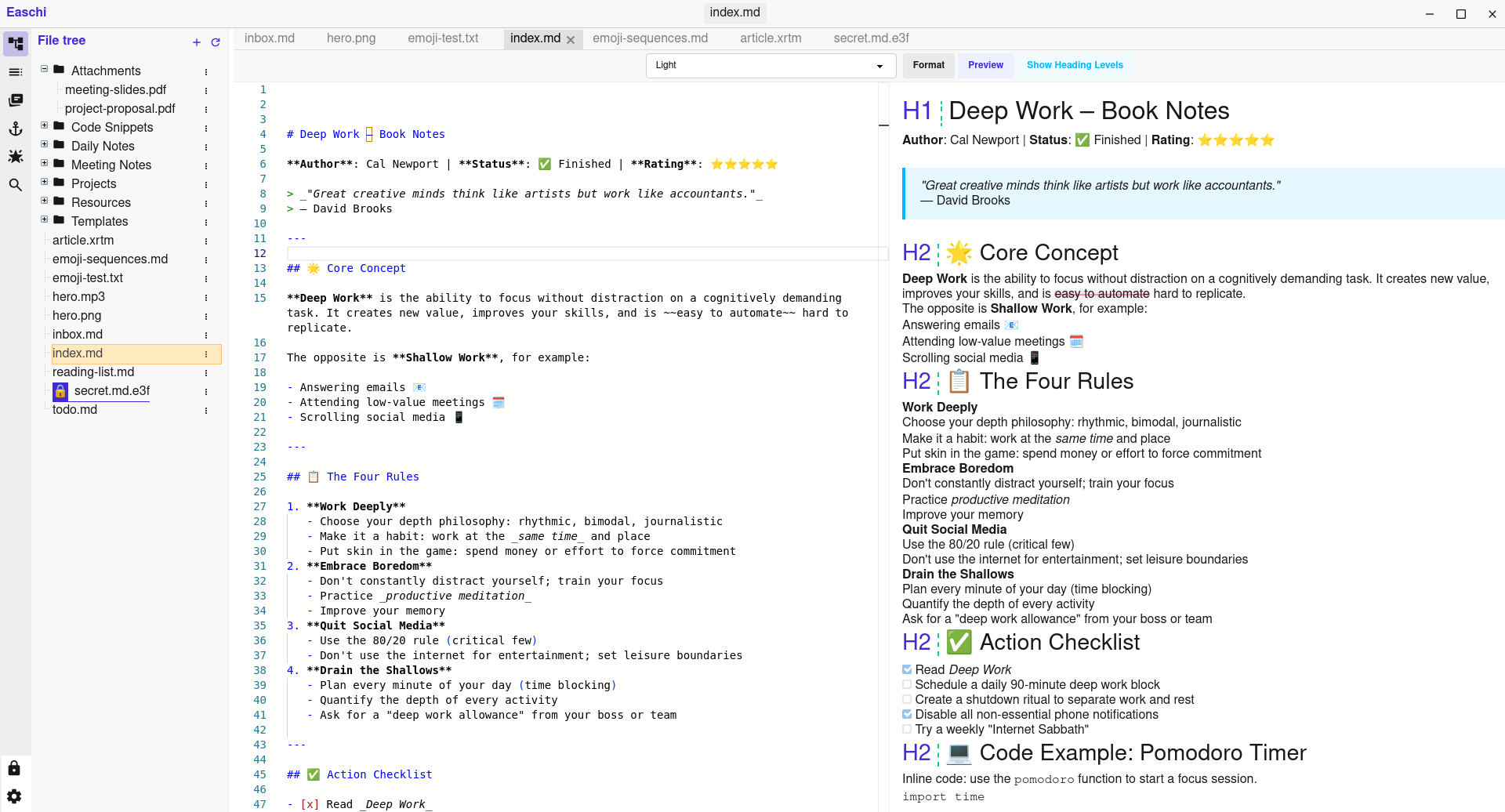Open options menu for Daily Notes
The image size is (1505, 812).
[206, 147]
